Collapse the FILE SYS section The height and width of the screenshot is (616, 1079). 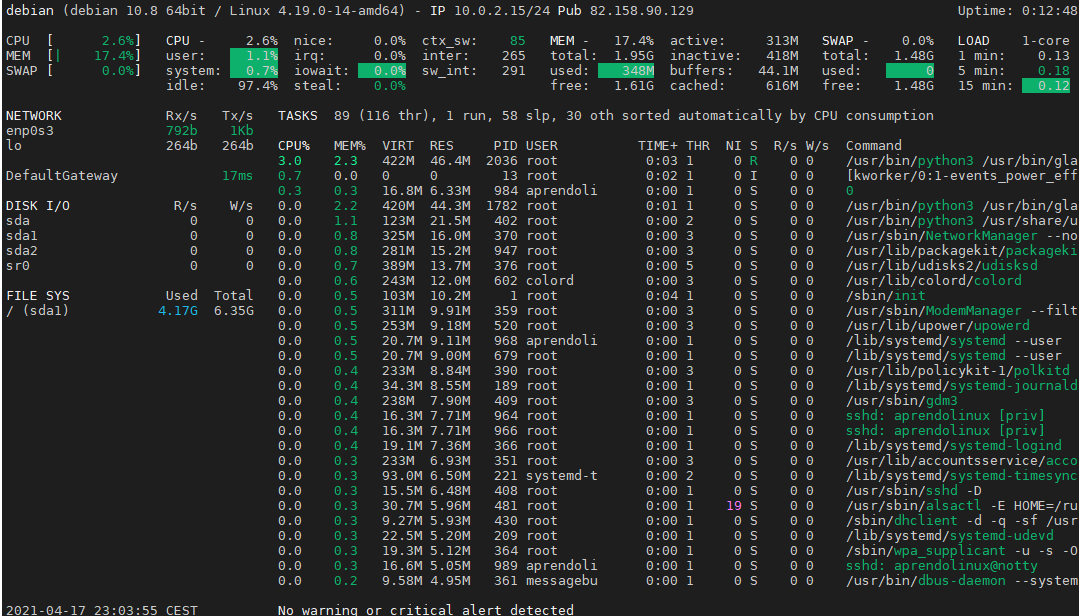(33, 295)
